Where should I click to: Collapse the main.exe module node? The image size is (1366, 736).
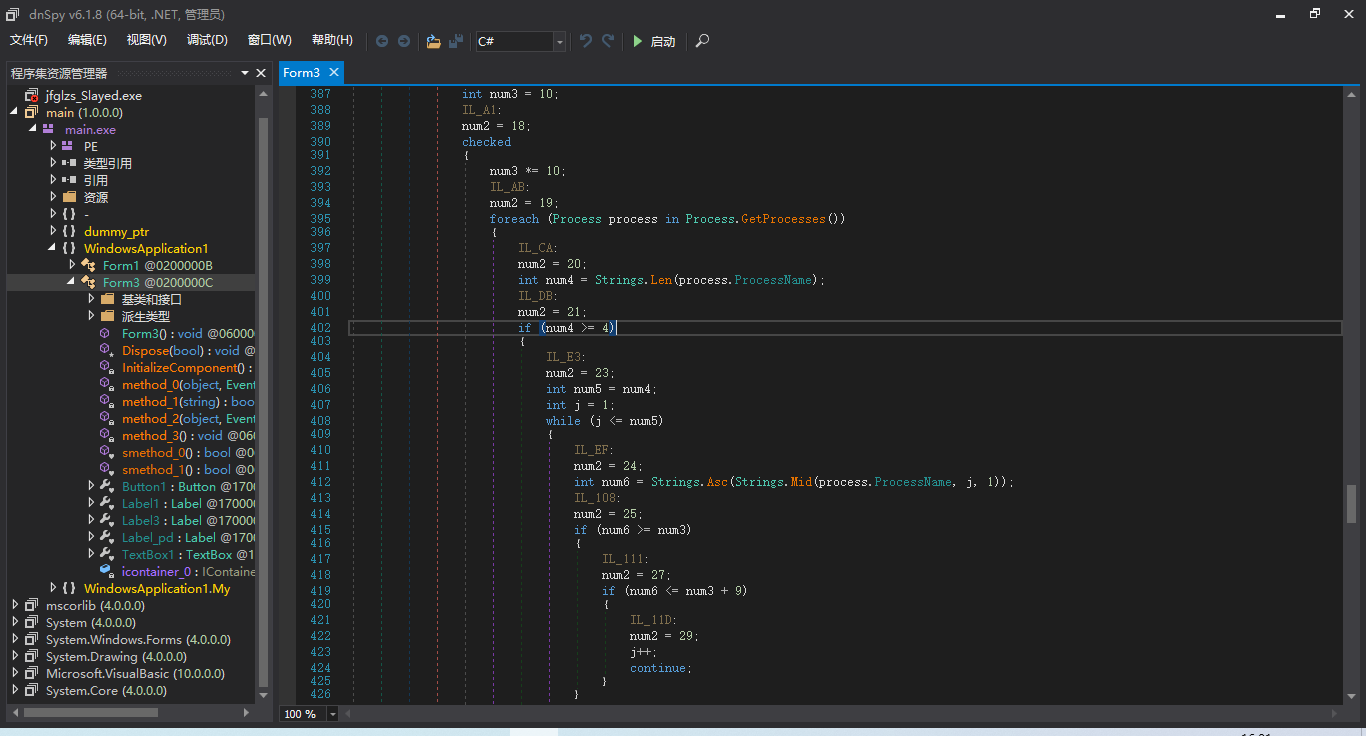[x=32, y=130]
